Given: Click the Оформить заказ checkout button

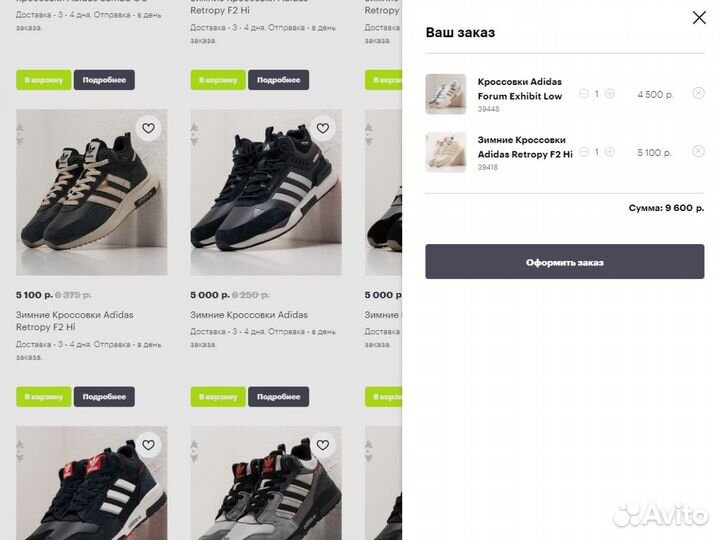Looking at the screenshot, I should coord(564,262).
